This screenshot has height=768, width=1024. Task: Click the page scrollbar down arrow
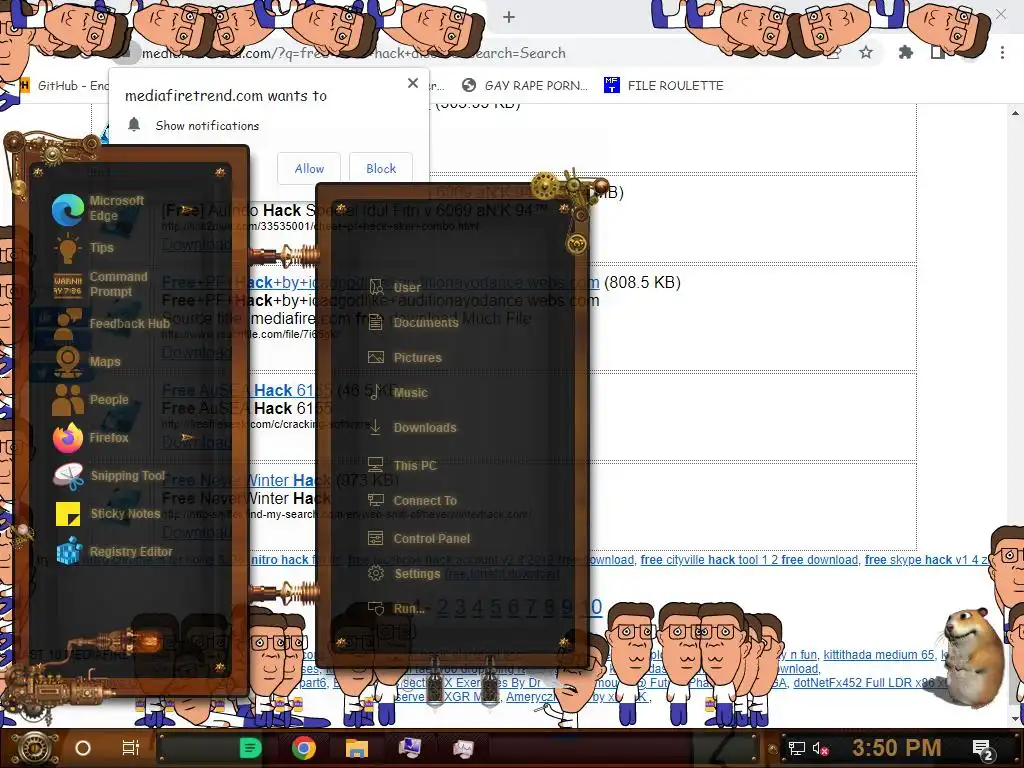tap(1016, 719)
